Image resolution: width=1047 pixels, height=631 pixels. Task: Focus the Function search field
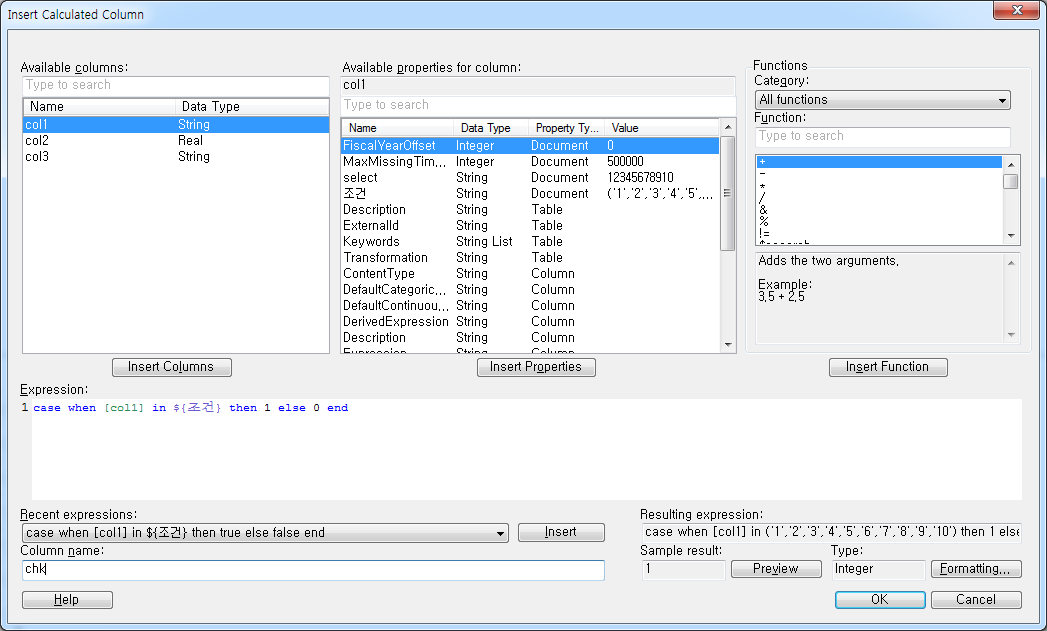(882, 136)
